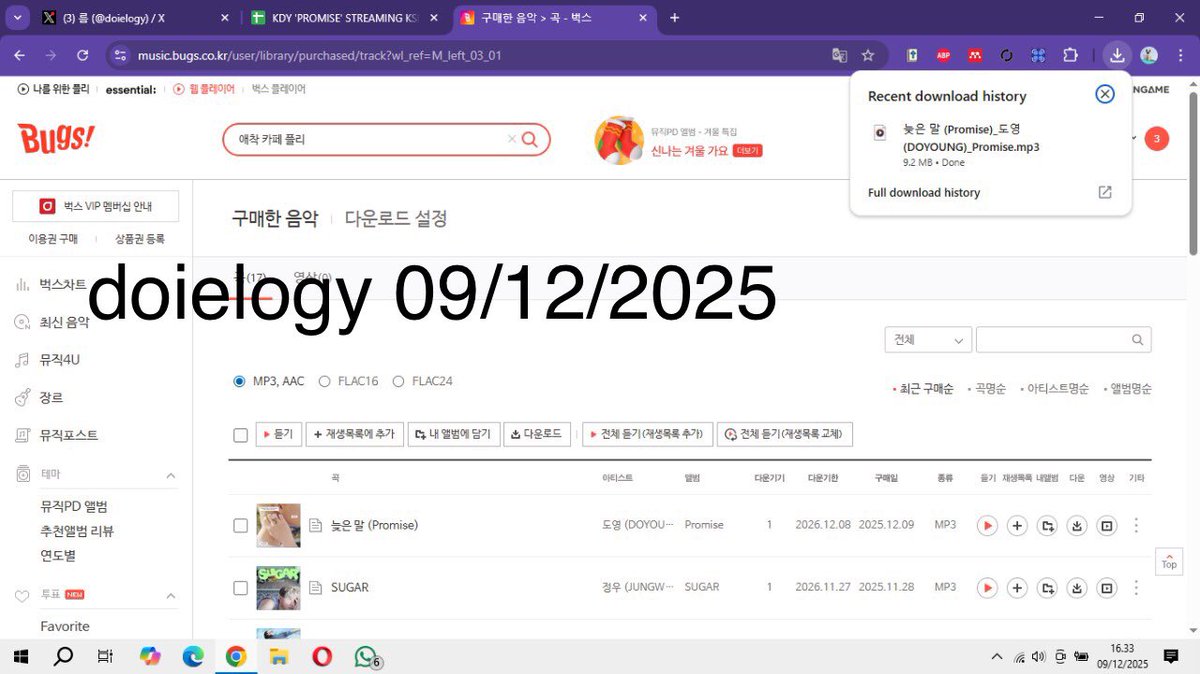Select the MP3, AAC format radio button

coord(239,381)
